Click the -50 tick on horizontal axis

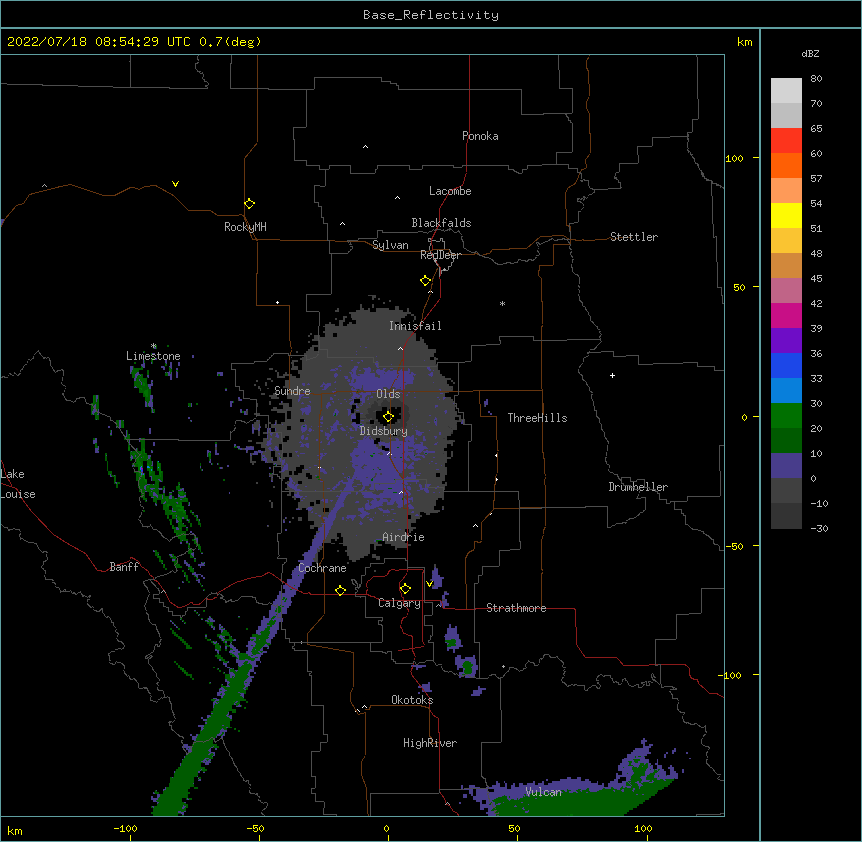point(255,828)
